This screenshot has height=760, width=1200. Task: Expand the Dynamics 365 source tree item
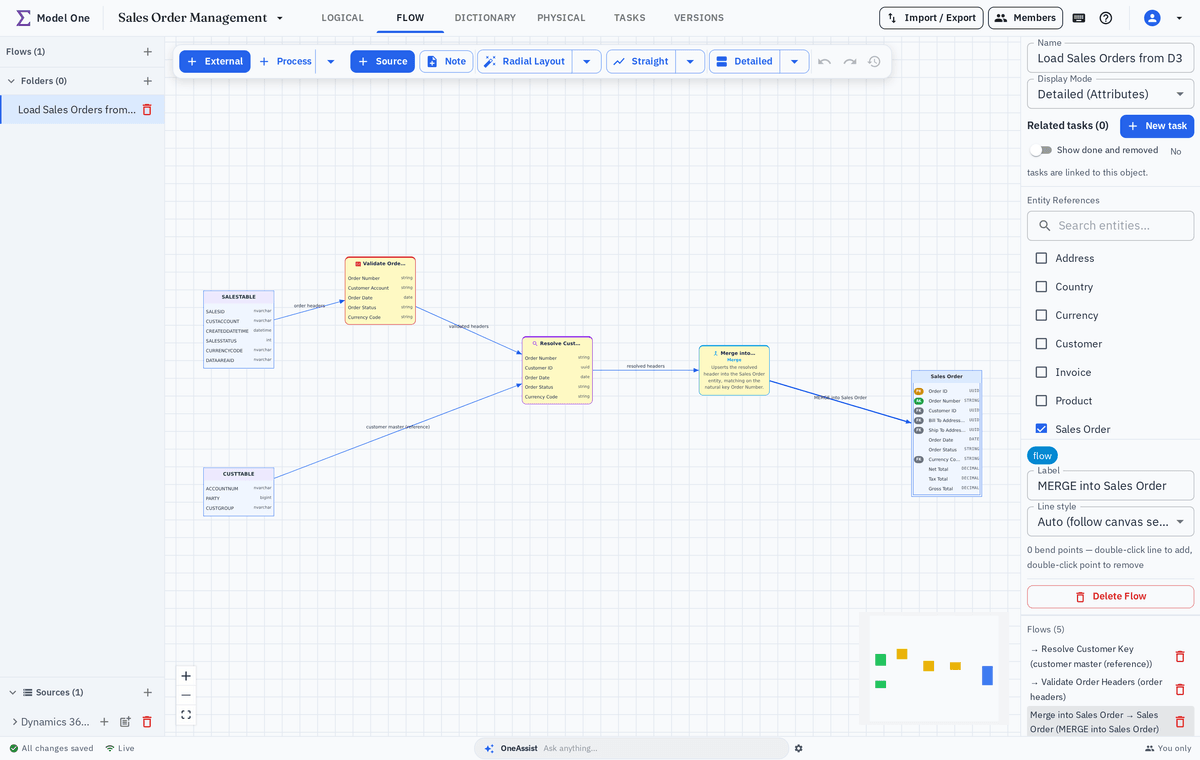(14, 721)
